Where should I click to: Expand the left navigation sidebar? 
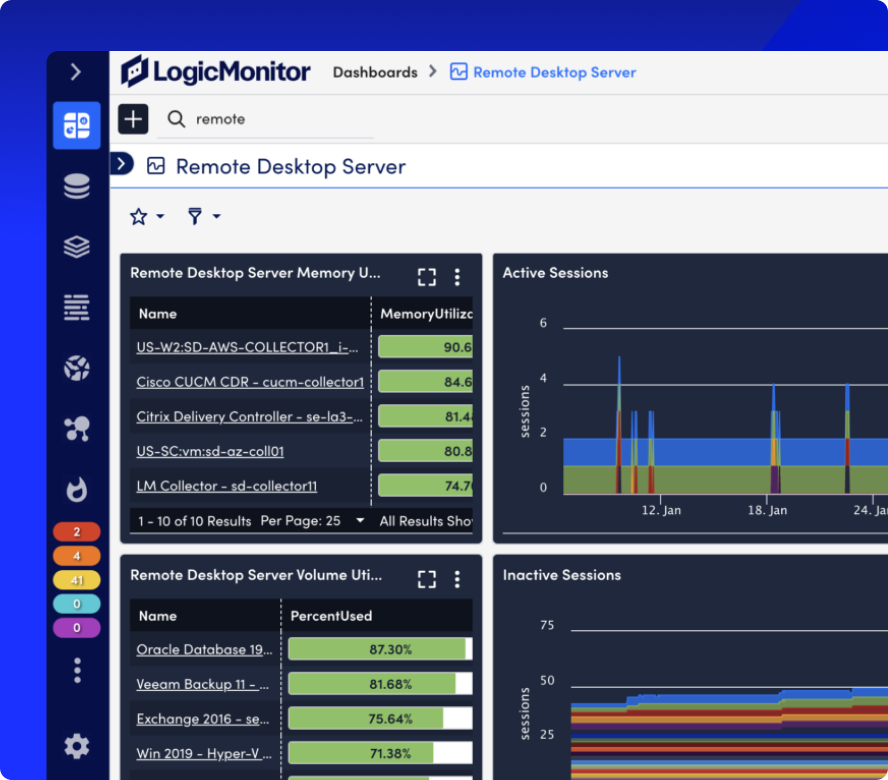pyautogui.click(x=76, y=72)
